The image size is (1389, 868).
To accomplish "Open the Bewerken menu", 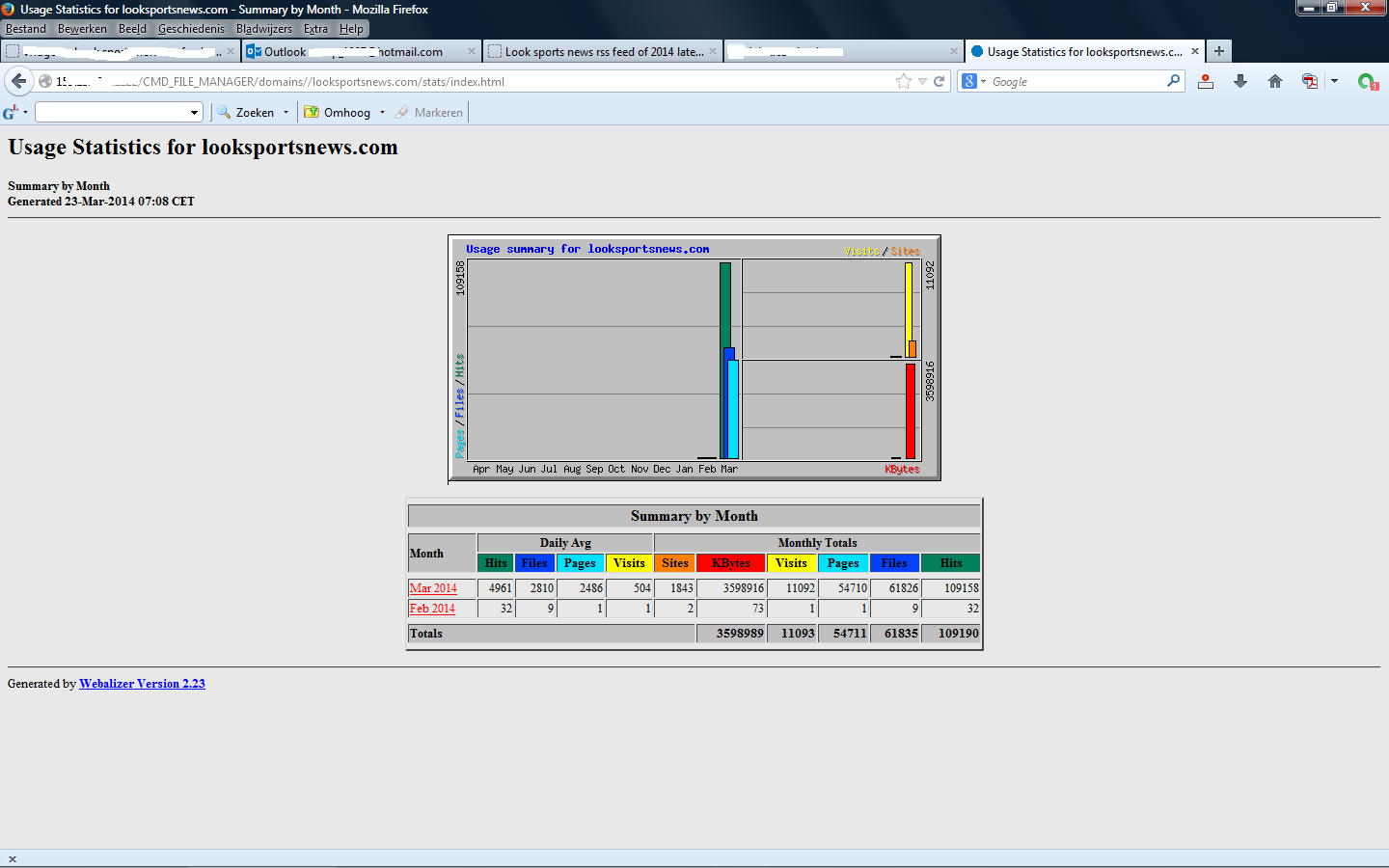I will 82,29.
